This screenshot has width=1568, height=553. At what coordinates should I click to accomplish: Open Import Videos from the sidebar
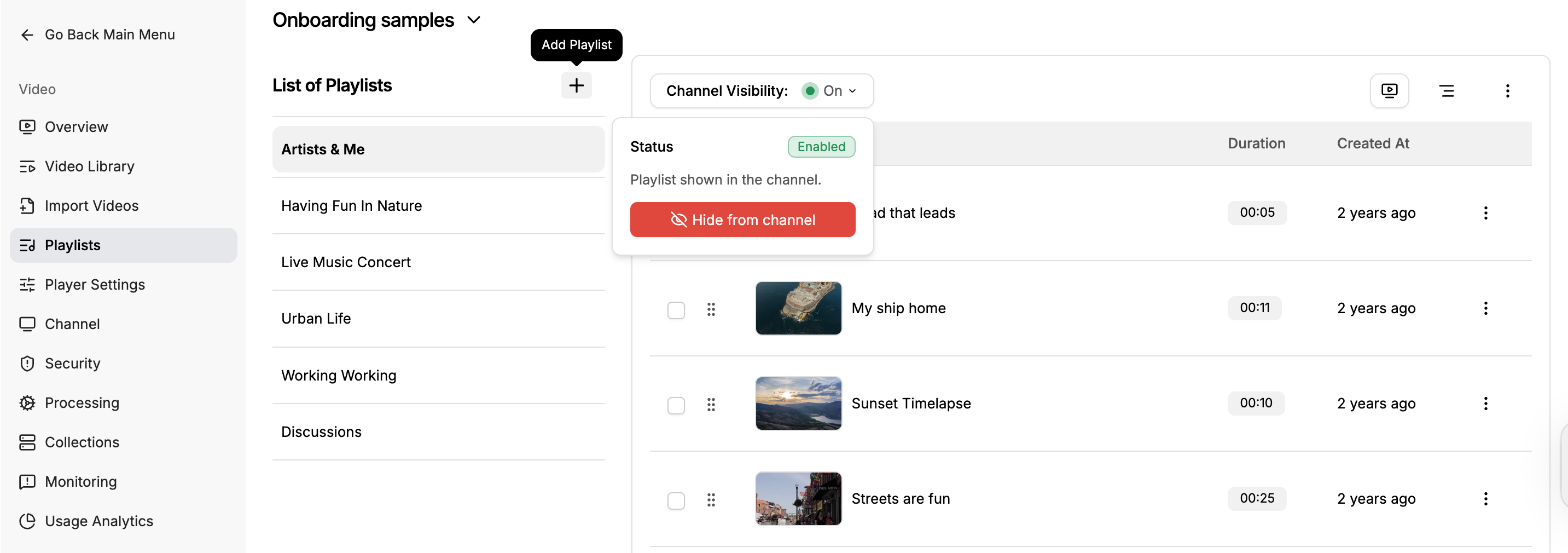coord(91,206)
